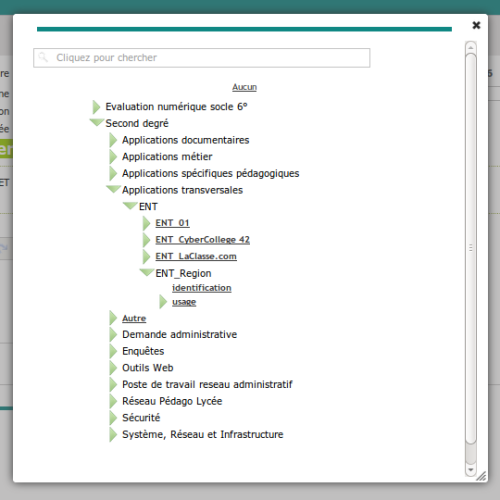The height and width of the screenshot is (500, 500).
Task: Close the category popup with X
Action: 476,25
